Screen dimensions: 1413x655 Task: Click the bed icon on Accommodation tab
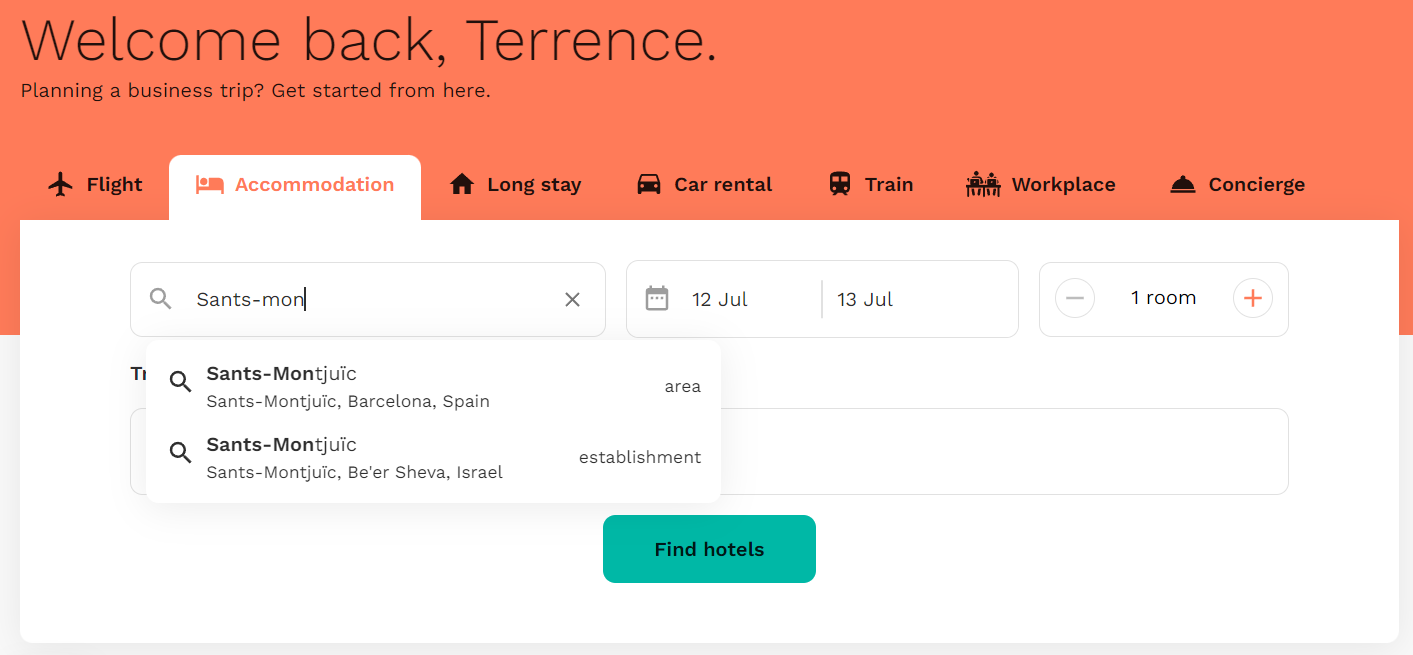209,185
